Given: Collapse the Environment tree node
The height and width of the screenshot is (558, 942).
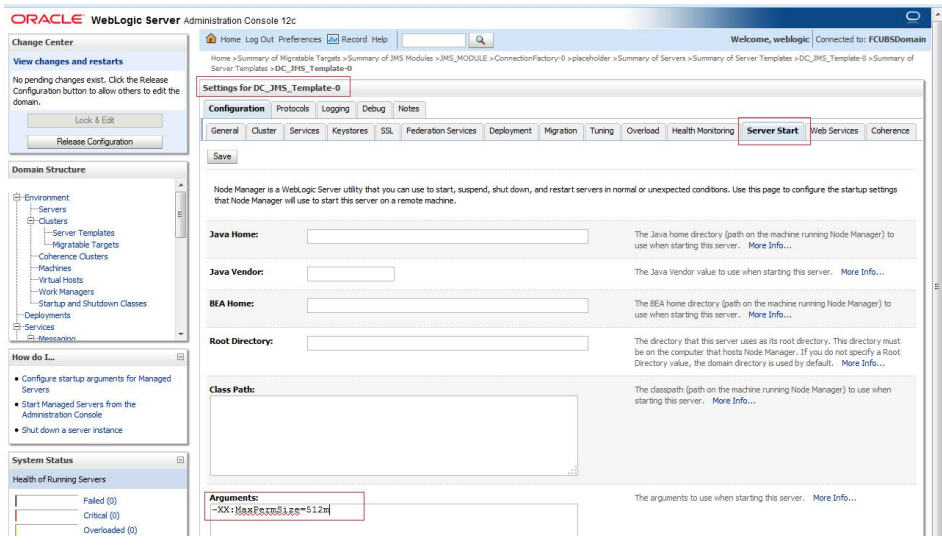Looking at the screenshot, I should (17, 197).
